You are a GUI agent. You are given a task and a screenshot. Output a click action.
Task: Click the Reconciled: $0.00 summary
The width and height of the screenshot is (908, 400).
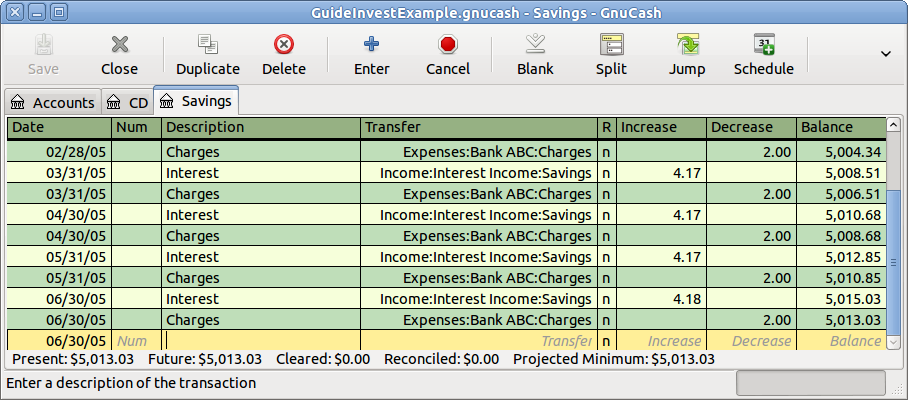point(441,359)
